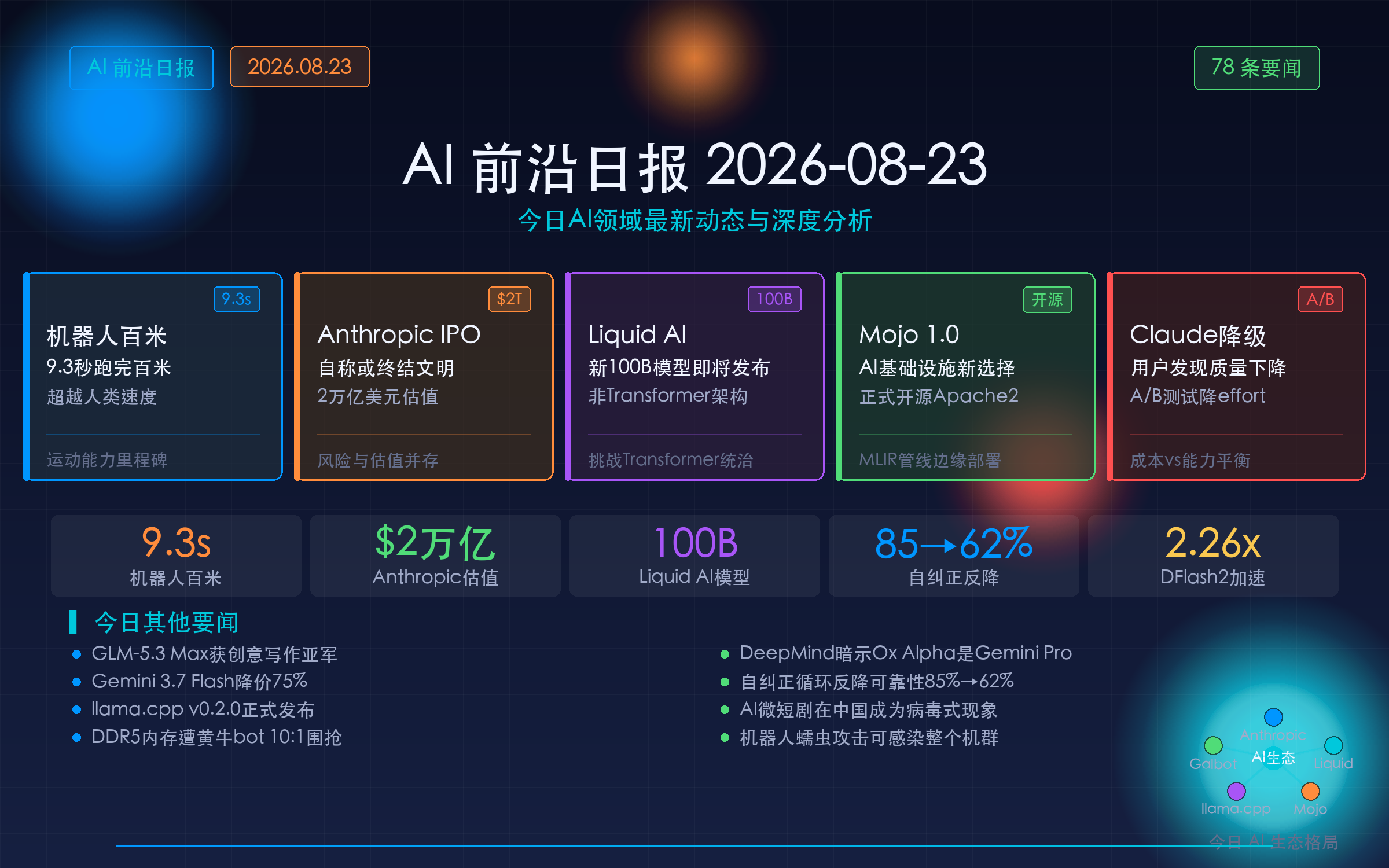
Task: Click the cyan Liquid node circle
Action: pyautogui.click(x=1333, y=745)
